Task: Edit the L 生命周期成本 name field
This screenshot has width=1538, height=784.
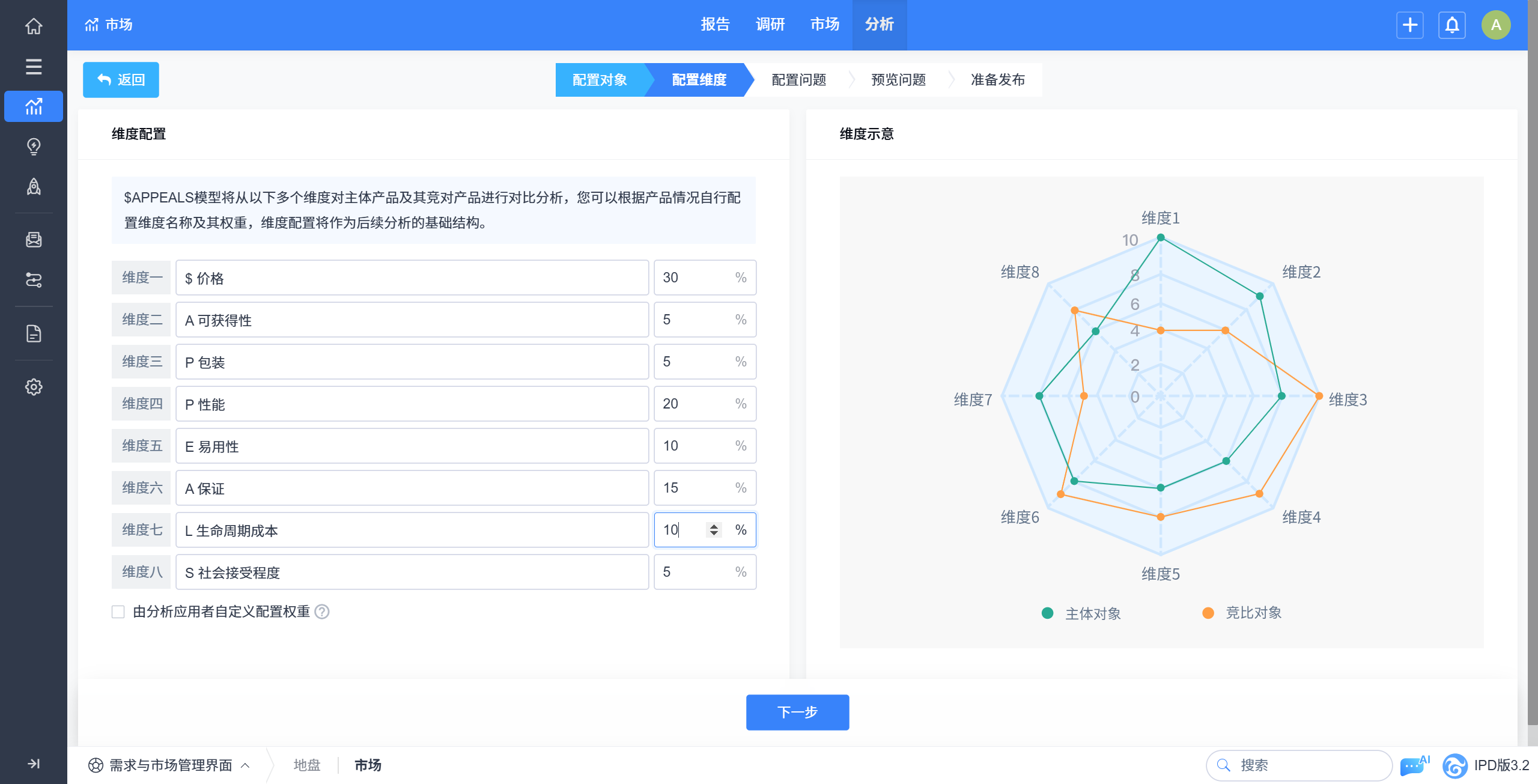Action: pyautogui.click(x=412, y=530)
